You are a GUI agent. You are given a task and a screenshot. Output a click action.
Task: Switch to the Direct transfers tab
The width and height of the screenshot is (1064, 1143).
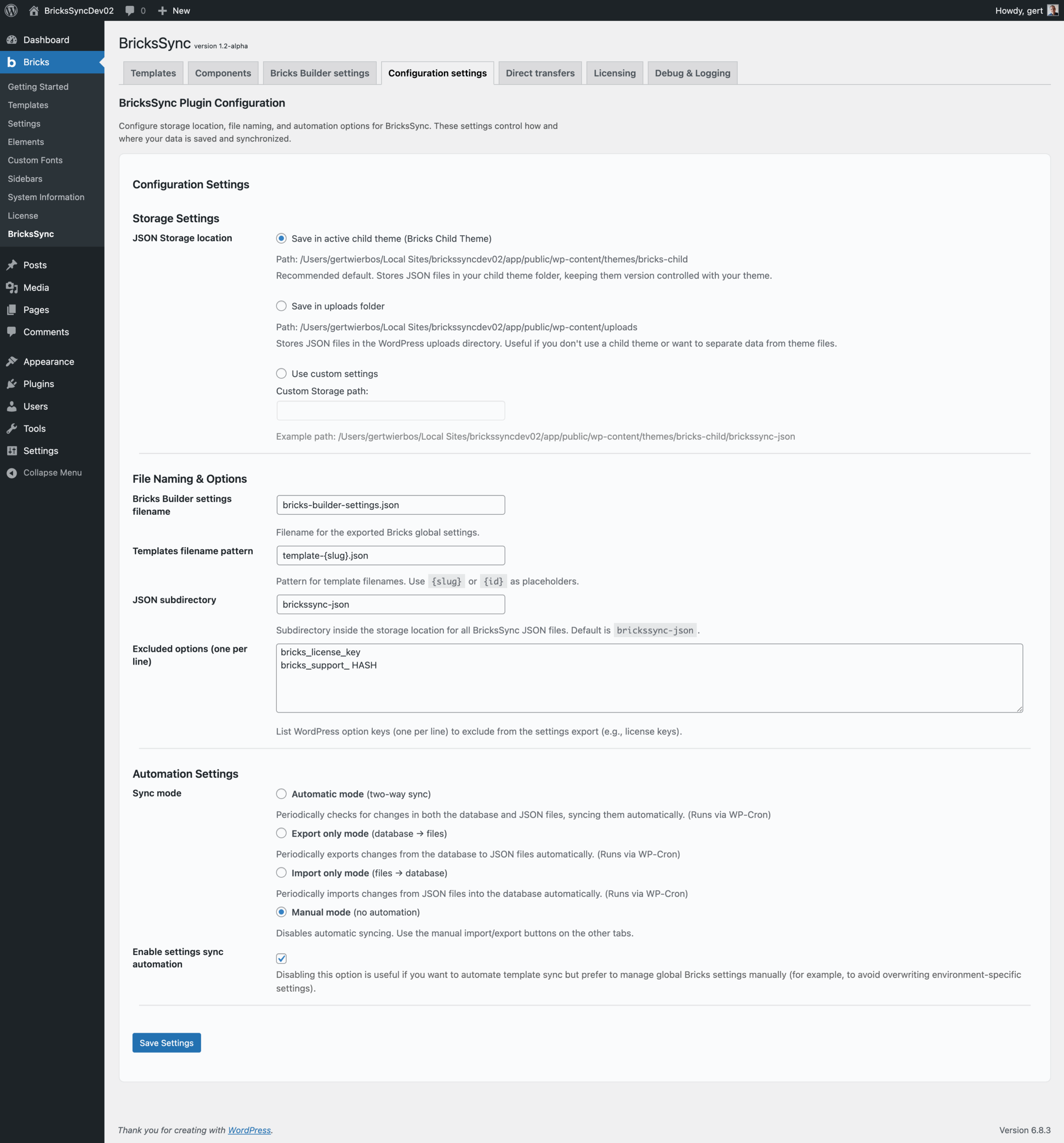(x=540, y=73)
